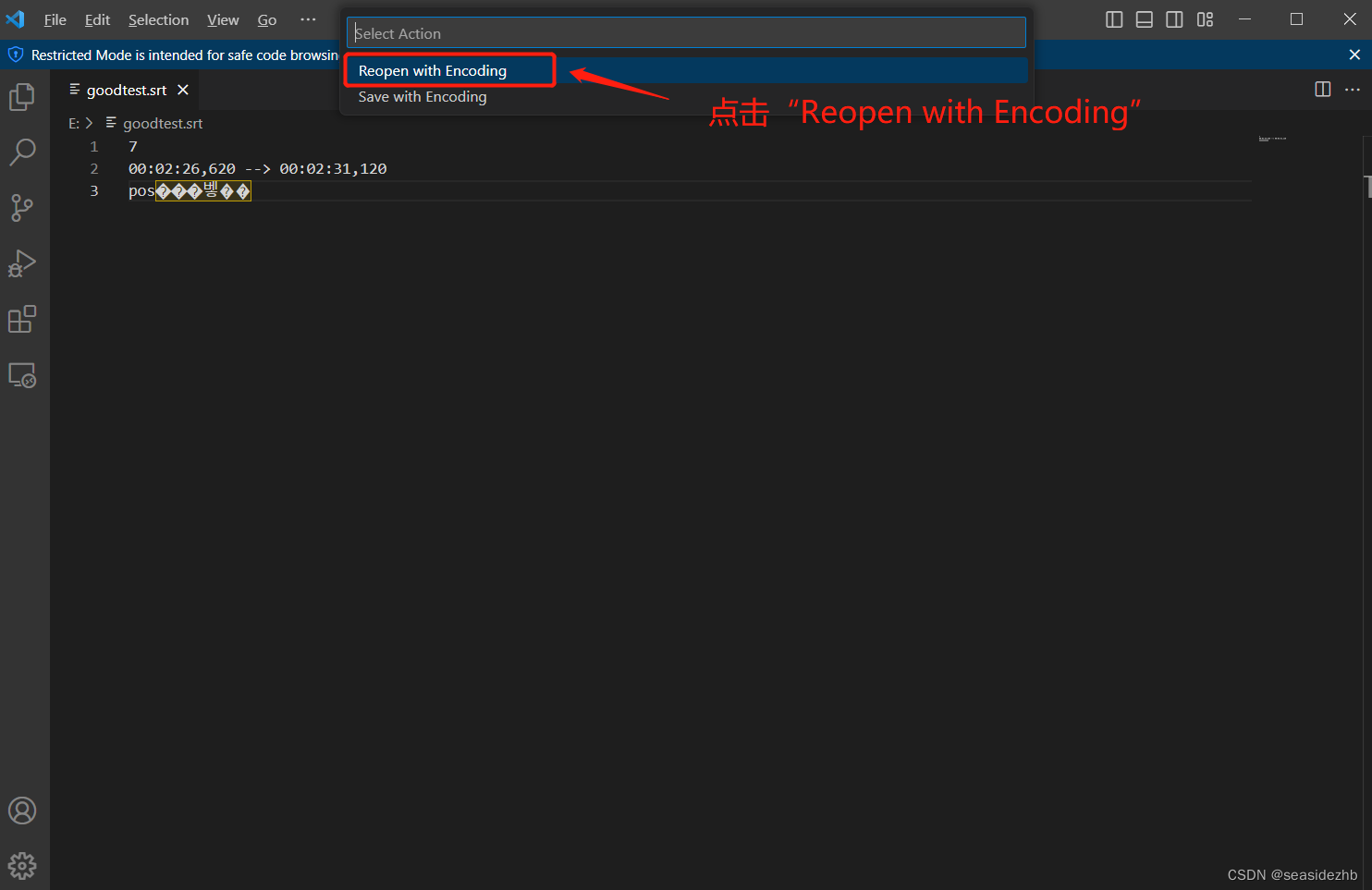Screen dimensions: 1372x890
Task: Open the Search view in activity bar
Action: point(22,152)
